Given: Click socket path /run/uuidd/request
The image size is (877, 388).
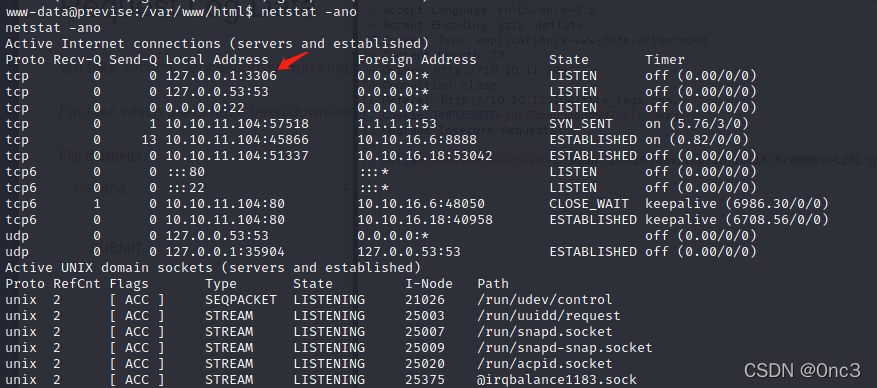Looking at the screenshot, I should pos(549,316).
